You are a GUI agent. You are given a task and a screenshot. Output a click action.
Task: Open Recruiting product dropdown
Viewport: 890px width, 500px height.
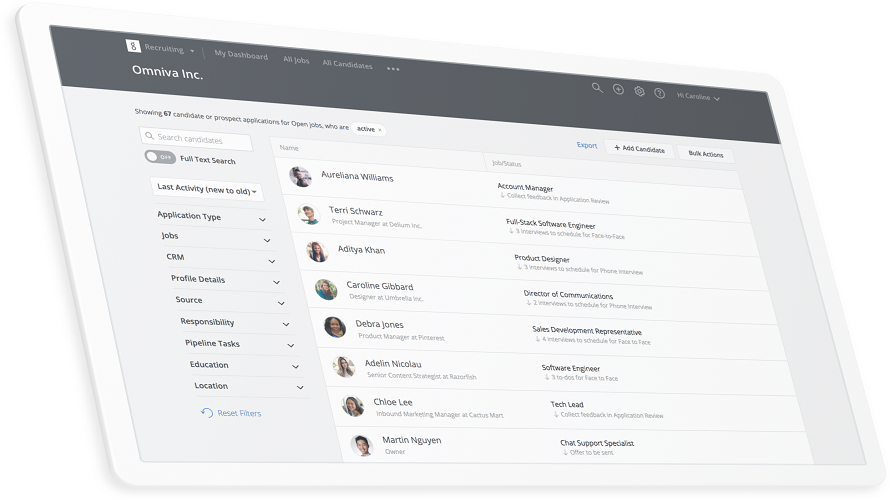coord(169,49)
